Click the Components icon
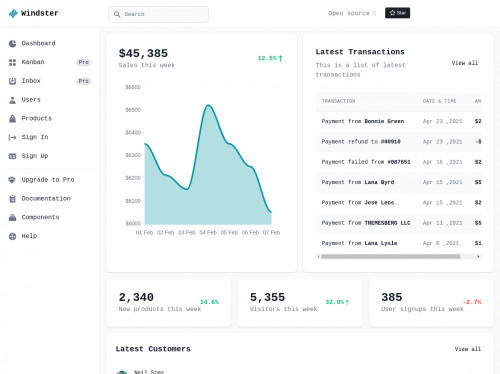 tap(12, 217)
